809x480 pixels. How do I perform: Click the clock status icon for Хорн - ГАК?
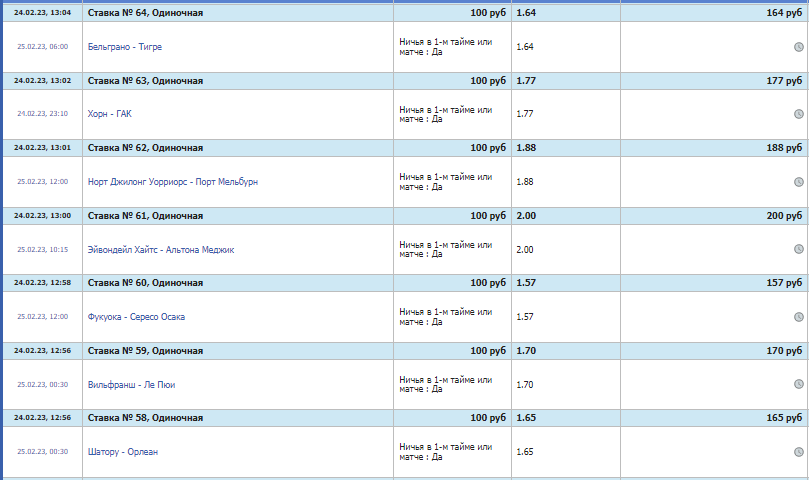pos(798,114)
